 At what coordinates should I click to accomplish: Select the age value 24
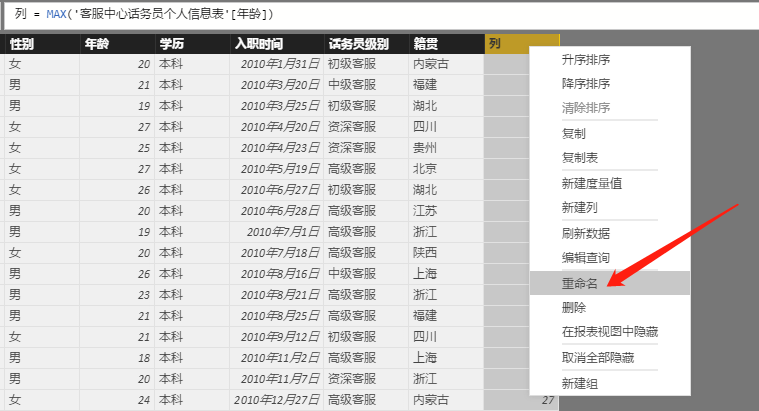[x=144, y=400]
